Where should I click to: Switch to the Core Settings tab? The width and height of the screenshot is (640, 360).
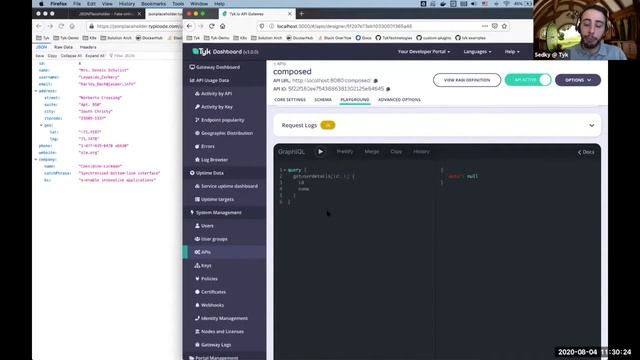290,100
